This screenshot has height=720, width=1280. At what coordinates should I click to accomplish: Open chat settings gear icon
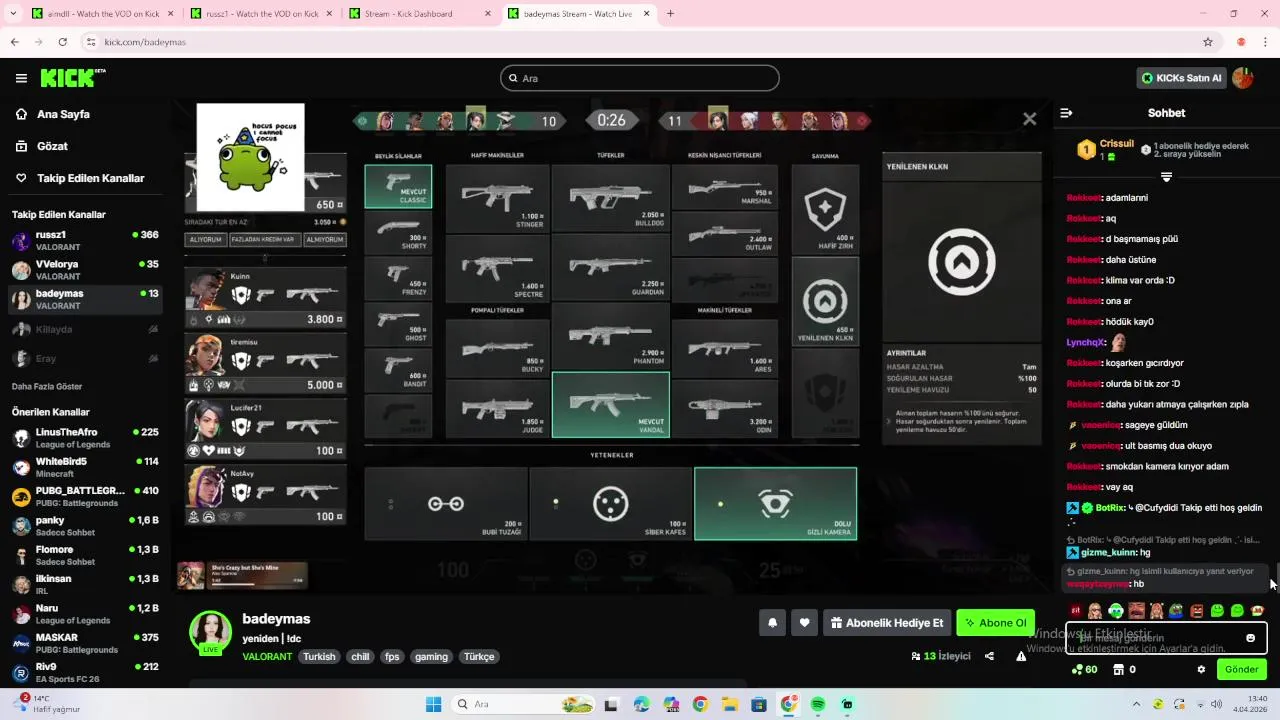point(1201,669)
